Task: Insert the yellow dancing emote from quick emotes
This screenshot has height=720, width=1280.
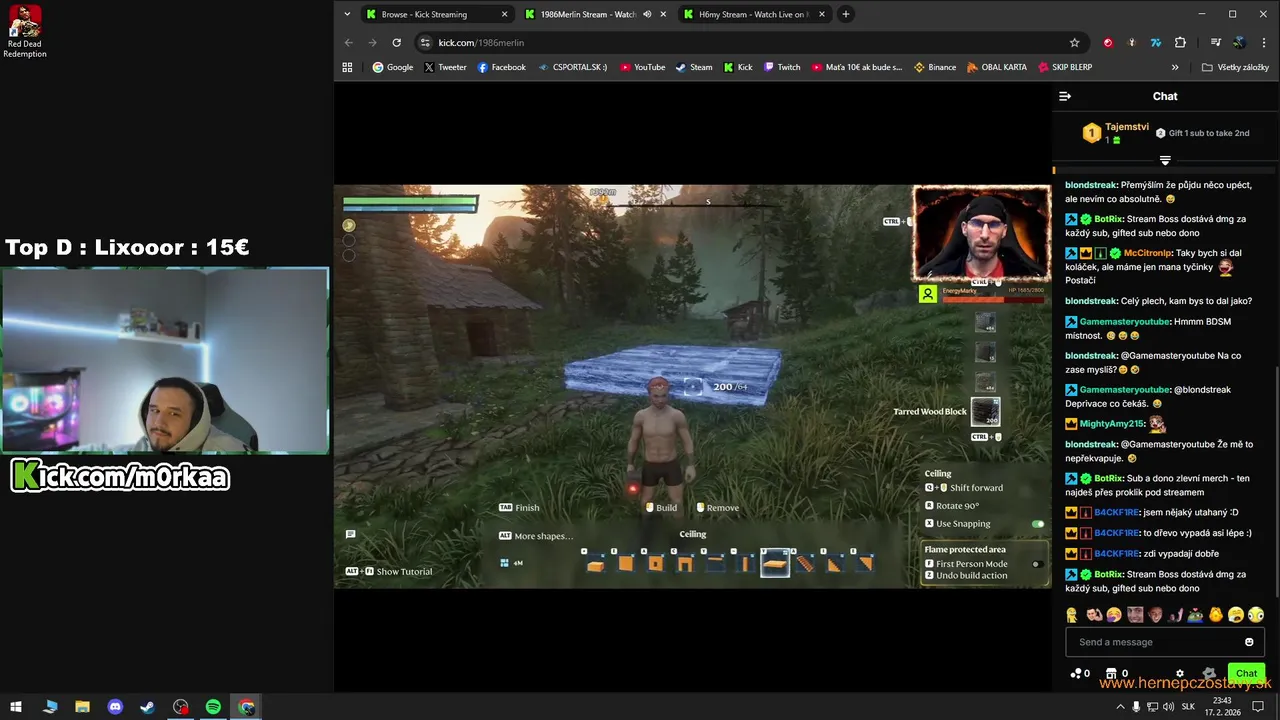Action: pos(1072,615)
